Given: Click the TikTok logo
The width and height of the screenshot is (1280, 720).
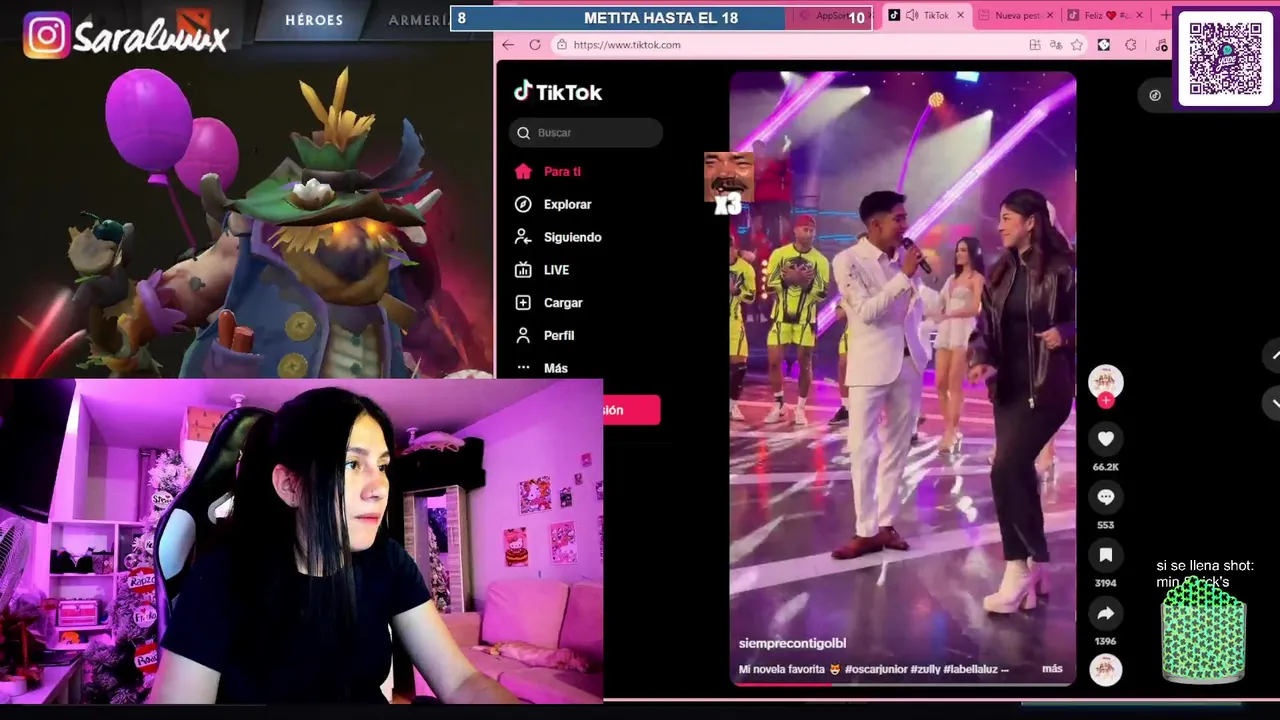Looking at the screenshot, I should point(558,92).
